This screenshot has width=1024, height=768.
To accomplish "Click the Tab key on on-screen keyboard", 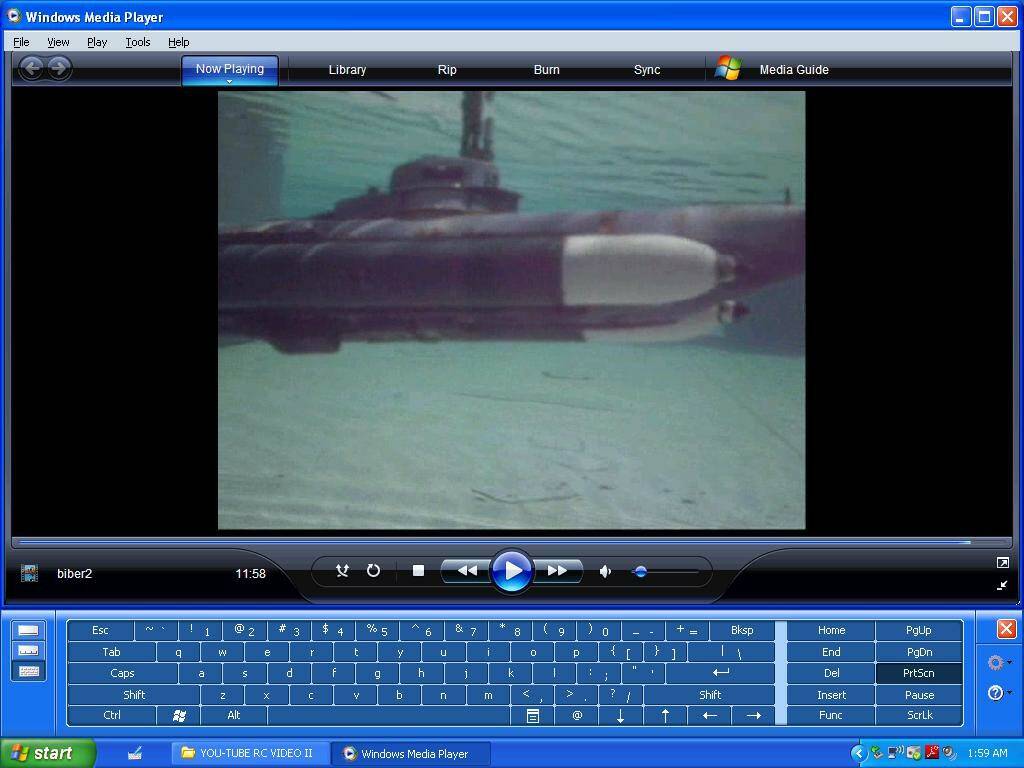I will (x=111, y=652).
